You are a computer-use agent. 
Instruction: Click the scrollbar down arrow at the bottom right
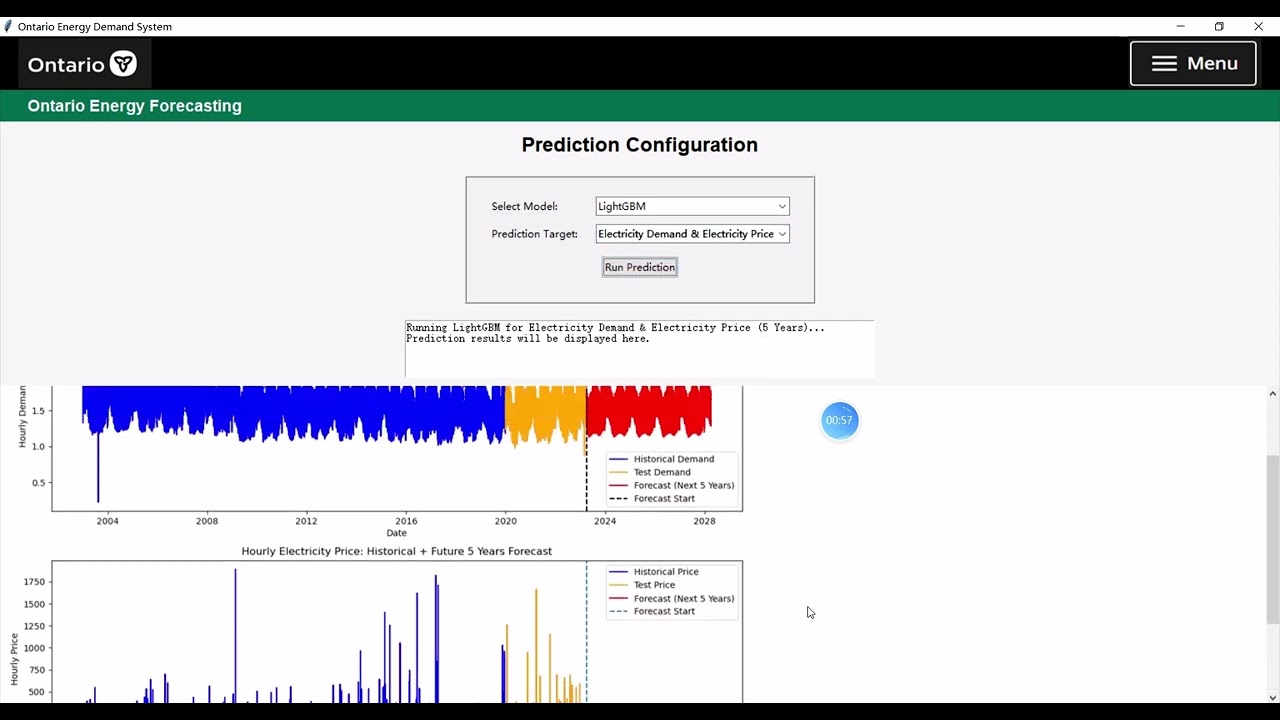point(1272,697)
